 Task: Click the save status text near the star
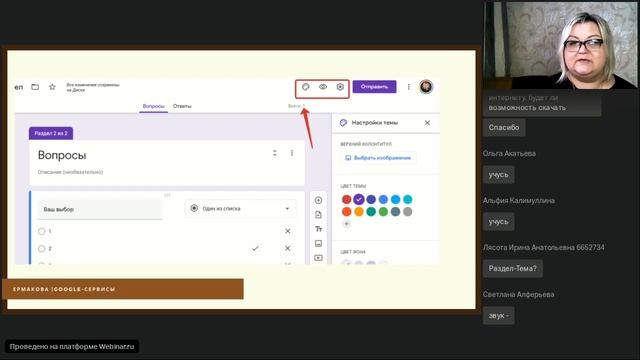coord(93,87)
